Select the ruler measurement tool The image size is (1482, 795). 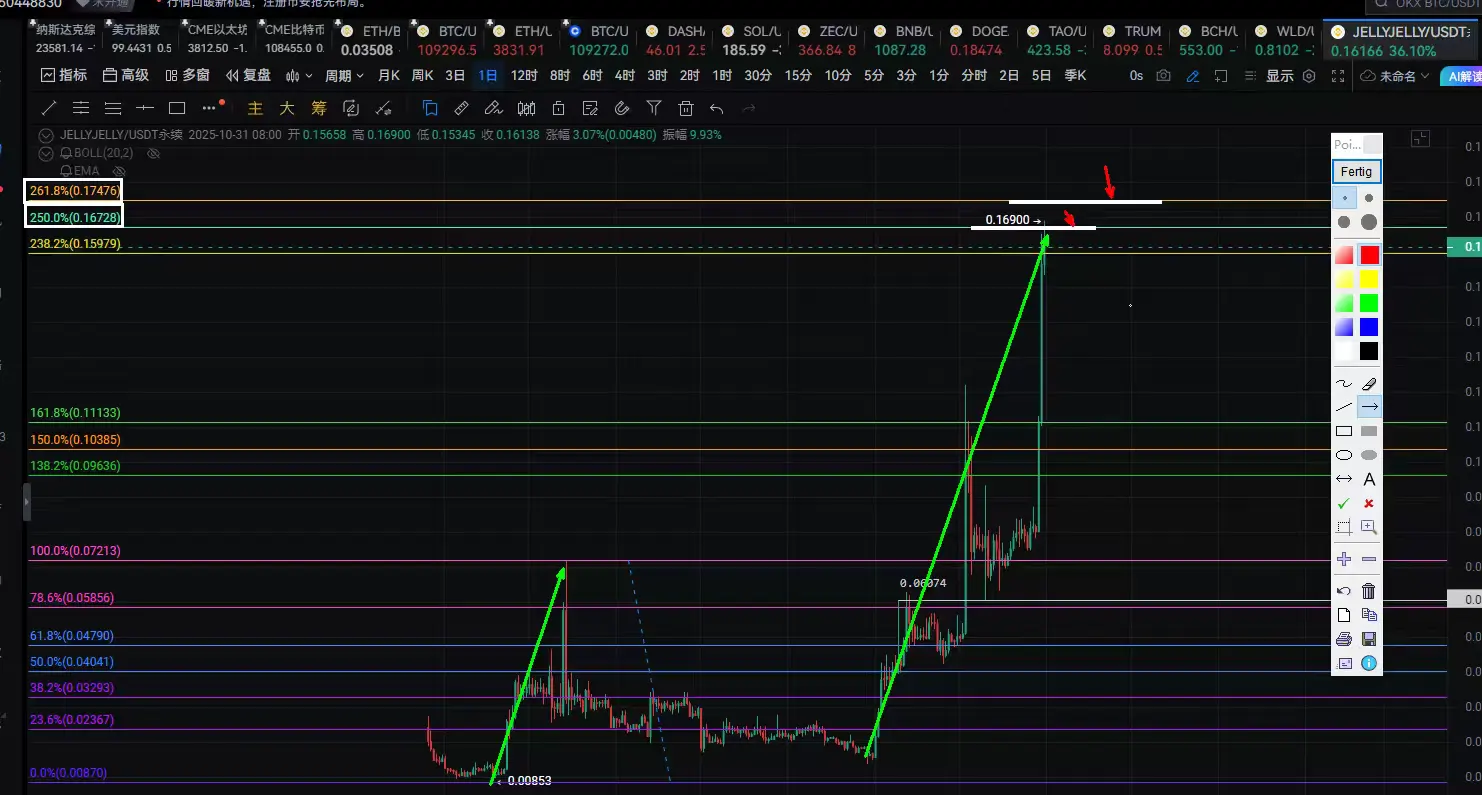[x=461, y=108]
